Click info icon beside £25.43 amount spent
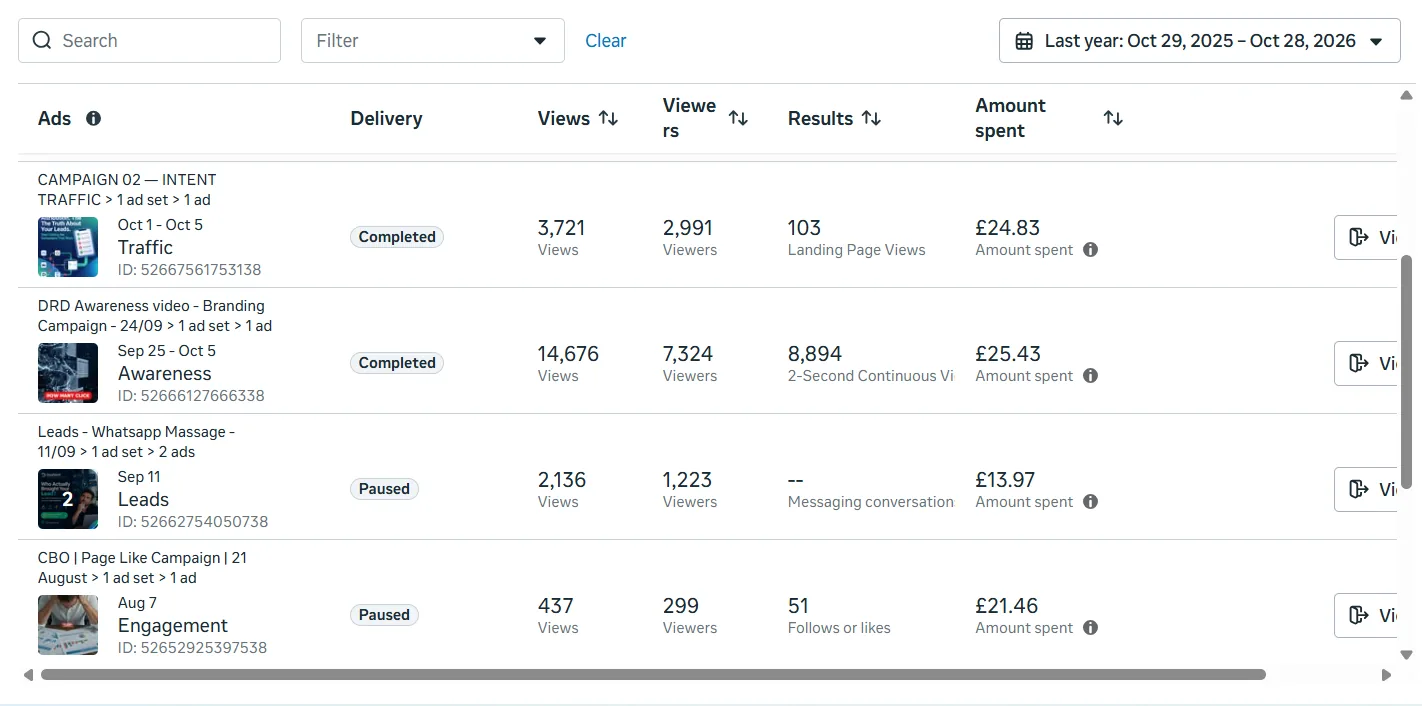 (x=1091, y=376)
